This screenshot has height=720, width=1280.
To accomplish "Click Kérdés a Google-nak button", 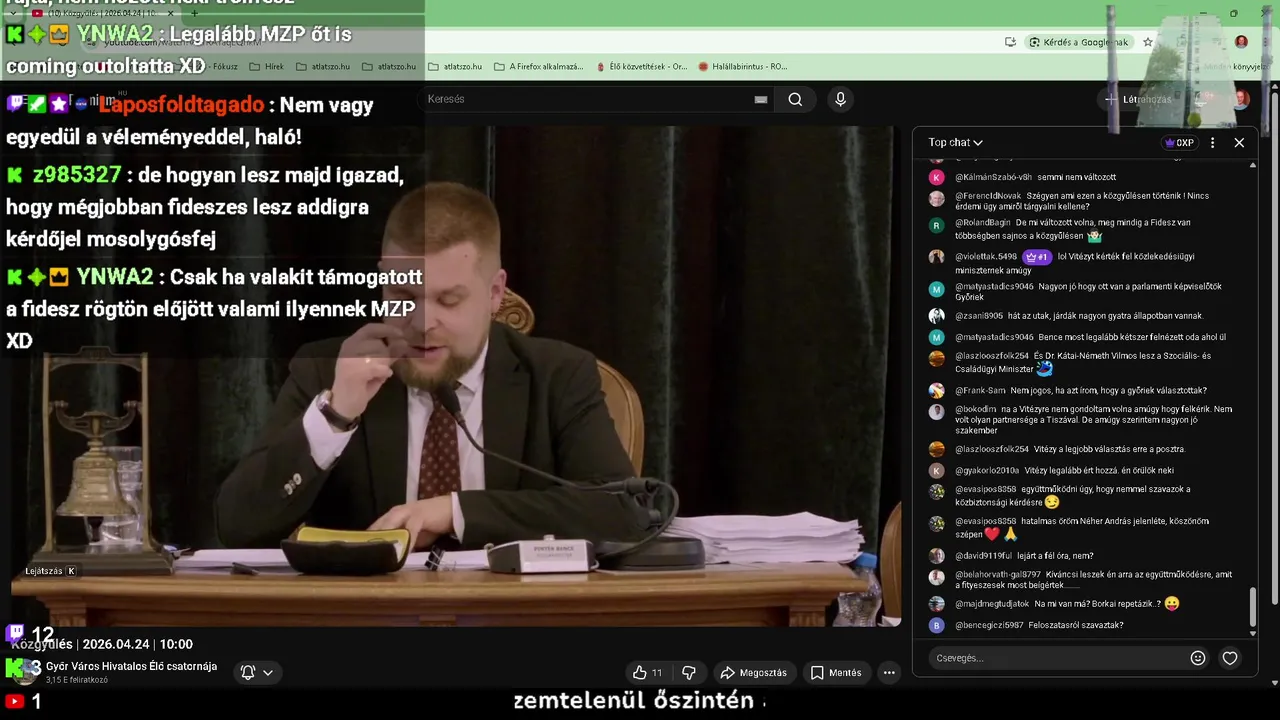I will [1078, 42].
